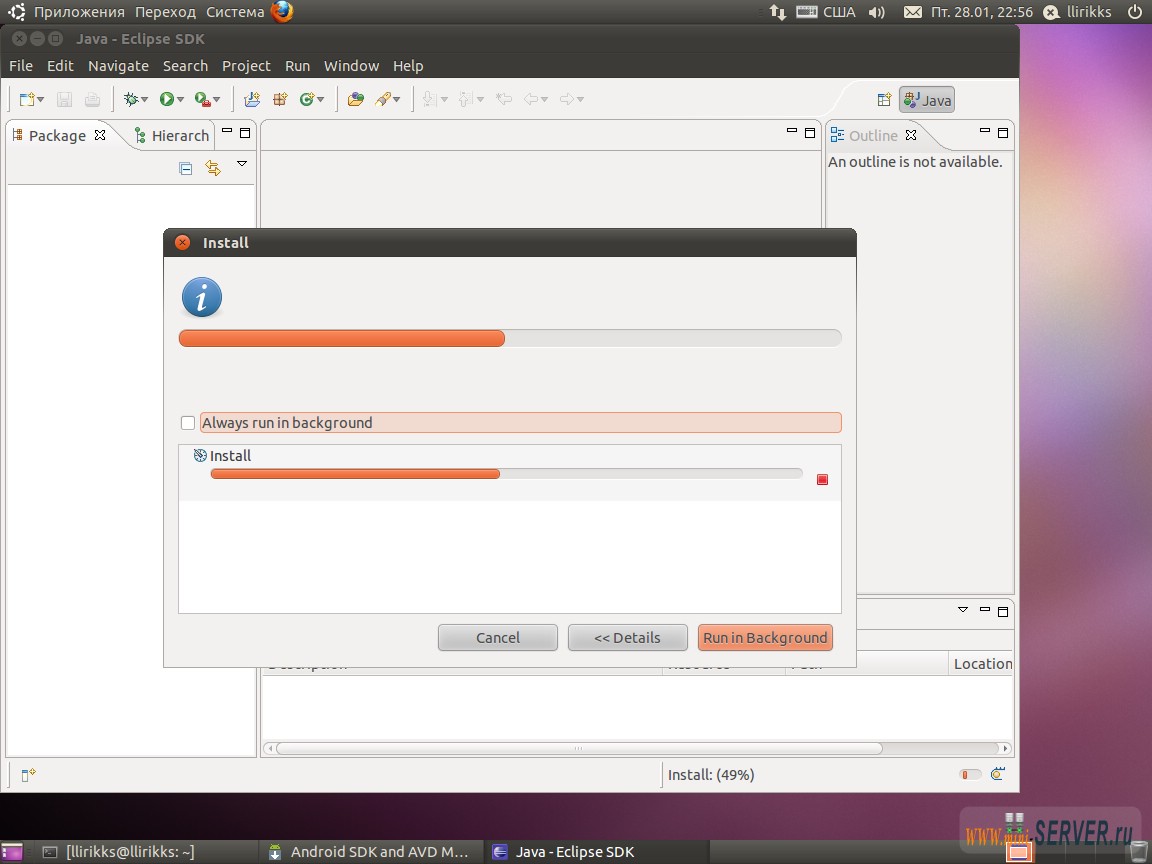This screenshot has width=1152, height=864.
Task: Select the Outline tab
Action: click(874, 135)
